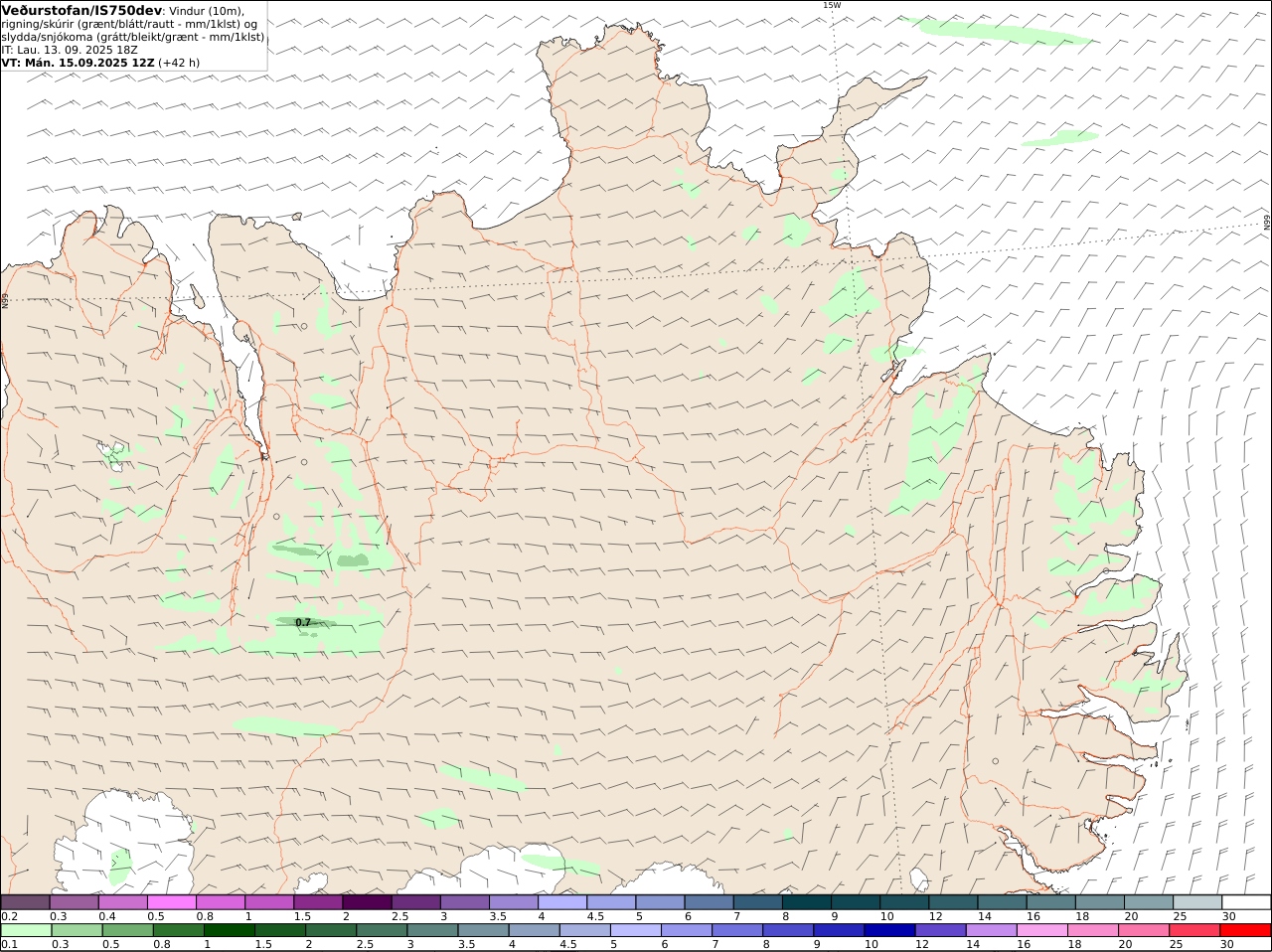Select the dark purple top-row swatch starting at 2
The image size is (1272, 952).
[368, 902]
